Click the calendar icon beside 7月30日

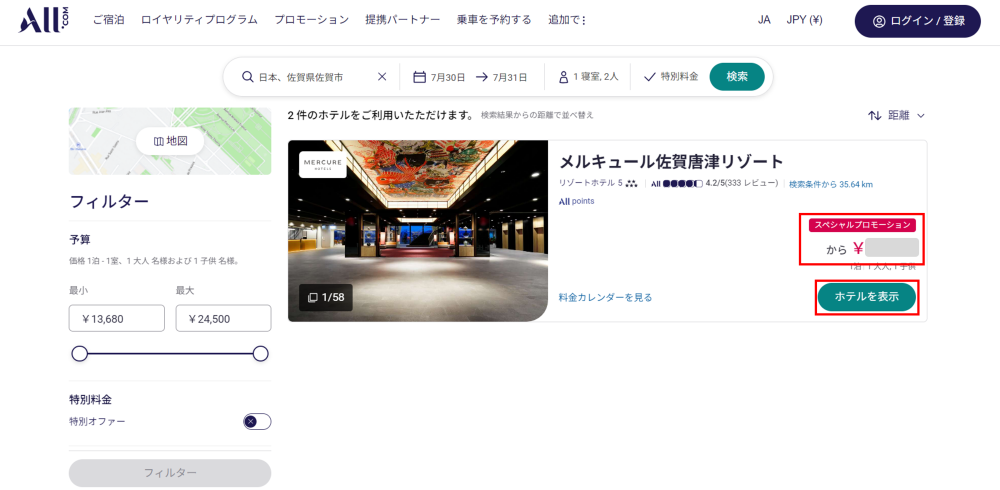click(x=419, y=77)
